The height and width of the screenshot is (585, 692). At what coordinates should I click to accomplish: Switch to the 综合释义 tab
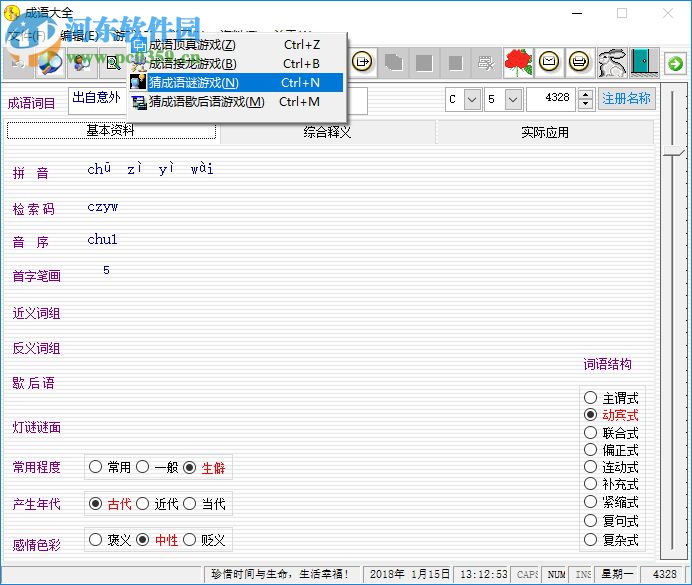pyautogui.click(x=327, y=132)
